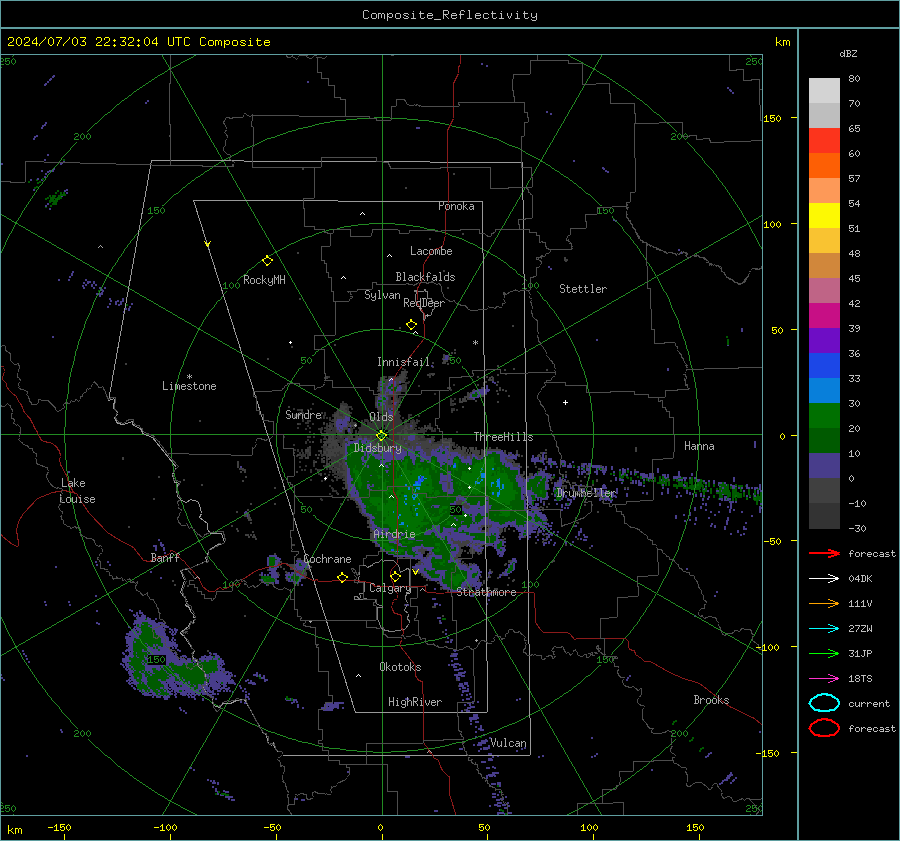Click the red forecast ellipse legend icon
Screen dimensions: 900x841
pyautogui.click(x=824, y=728)
